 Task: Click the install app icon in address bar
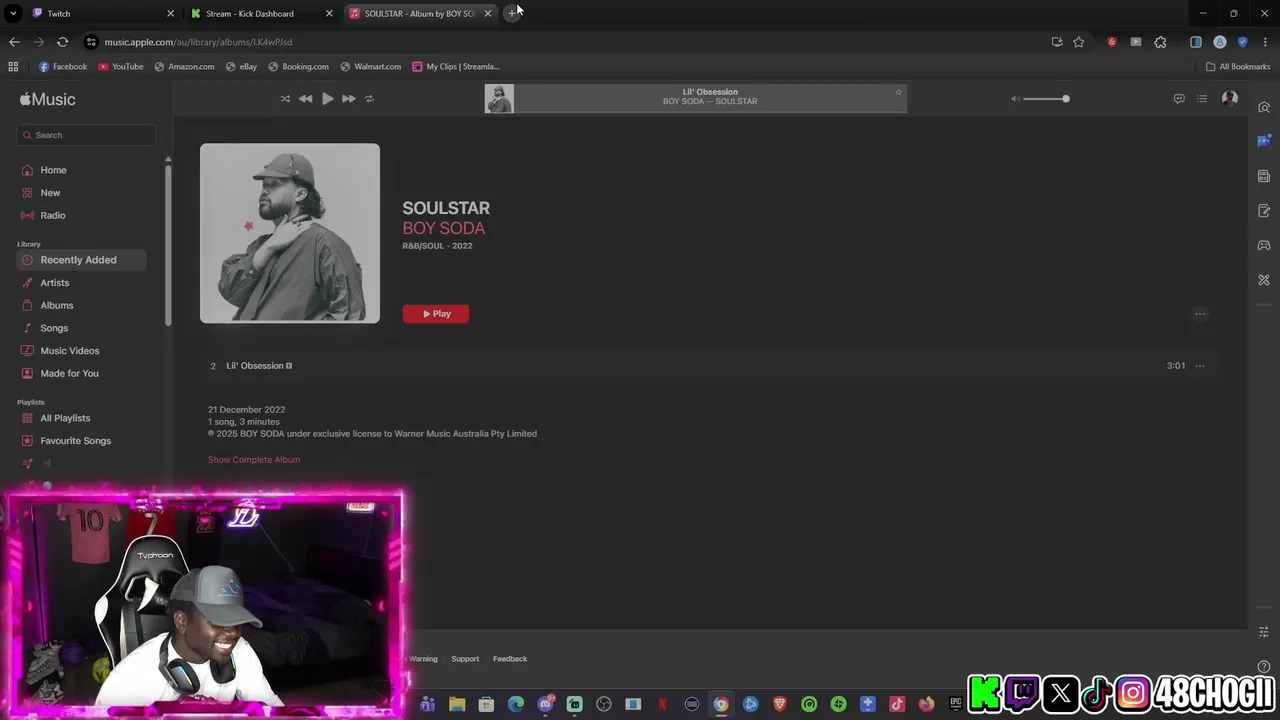coord(1057,42)
